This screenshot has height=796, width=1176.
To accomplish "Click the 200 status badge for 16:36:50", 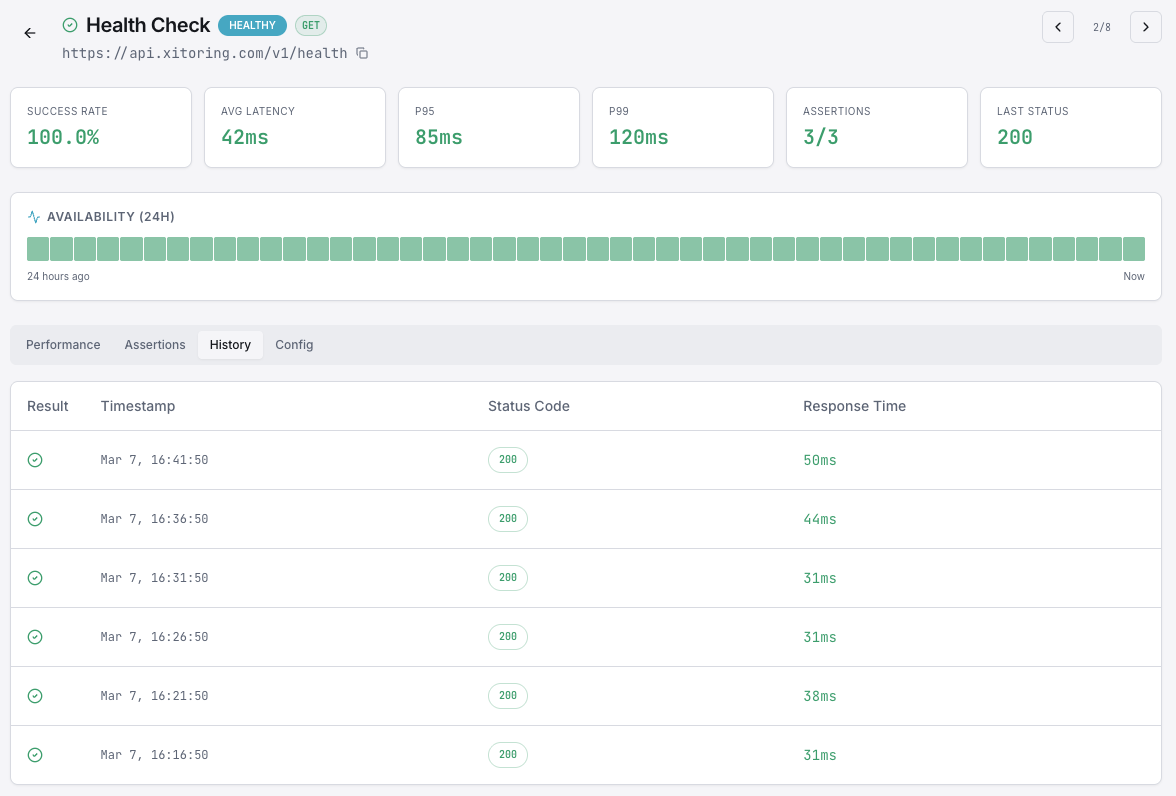I will click(507, 519).
